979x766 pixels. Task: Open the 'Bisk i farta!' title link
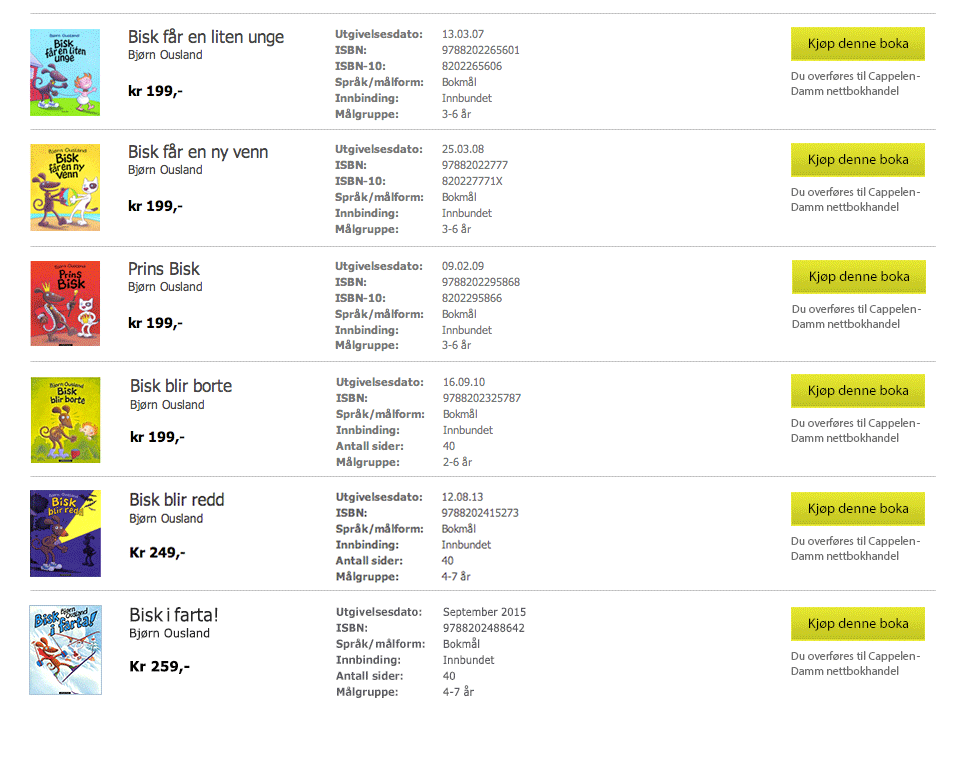coord(174,615)
